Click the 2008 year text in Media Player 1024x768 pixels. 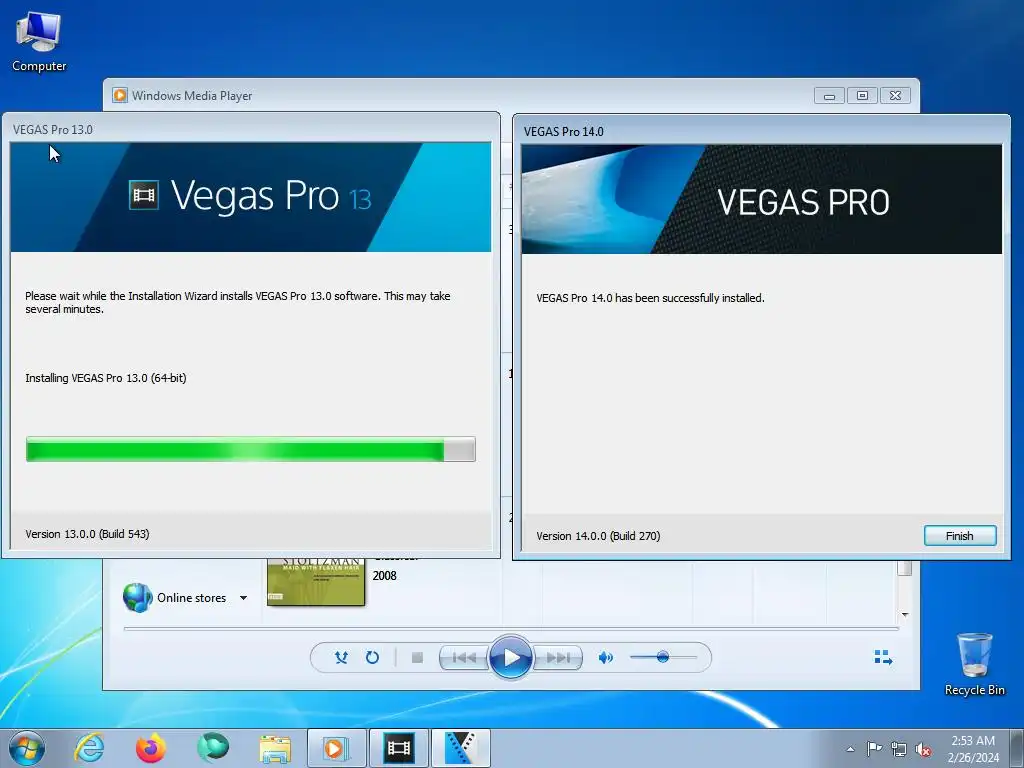click(x=385, y=575)
